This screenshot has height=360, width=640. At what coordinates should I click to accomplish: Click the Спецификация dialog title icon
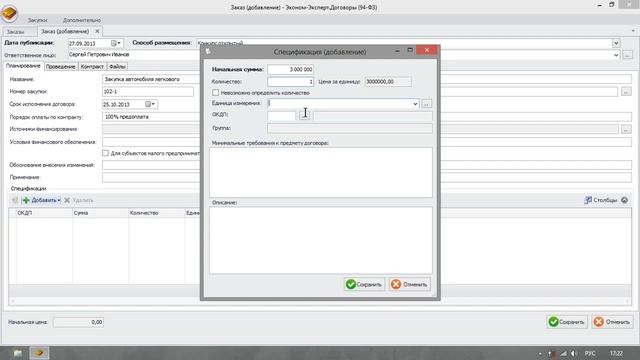tap(208, 51)
